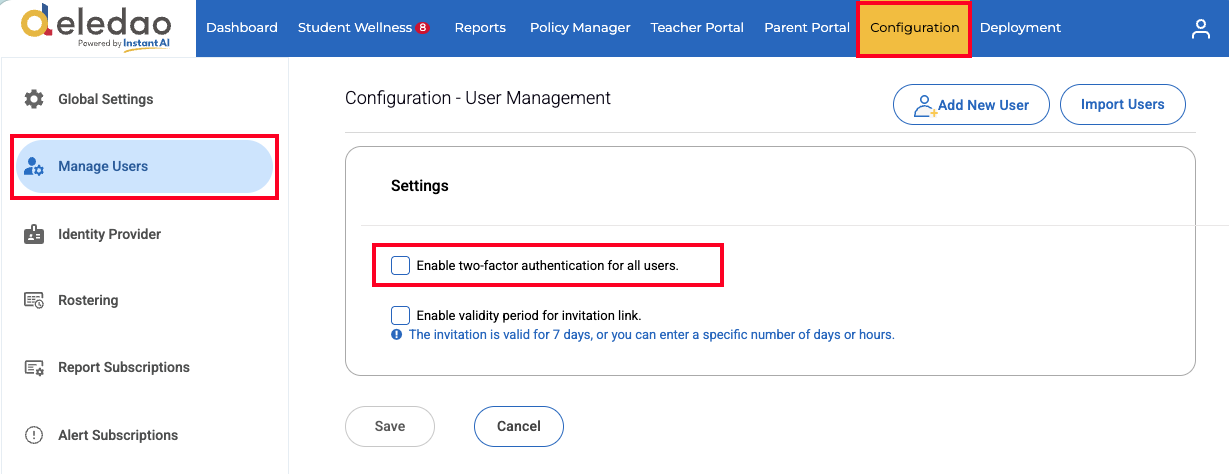Click the Report Subscriptions icon

point(34,367)
